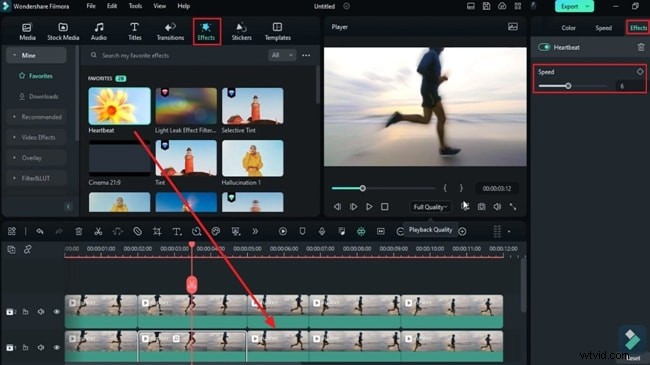Select Downloads in the sidebar
Screen dimensions: 650x365
pos(39,96)
